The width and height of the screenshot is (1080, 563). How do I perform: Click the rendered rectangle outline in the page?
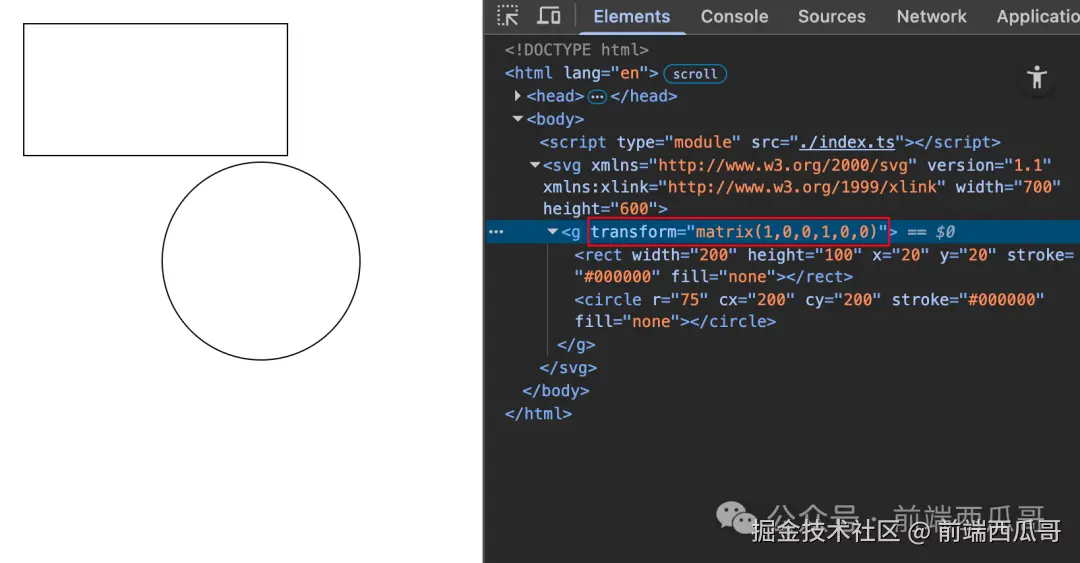tap(155, 90)
